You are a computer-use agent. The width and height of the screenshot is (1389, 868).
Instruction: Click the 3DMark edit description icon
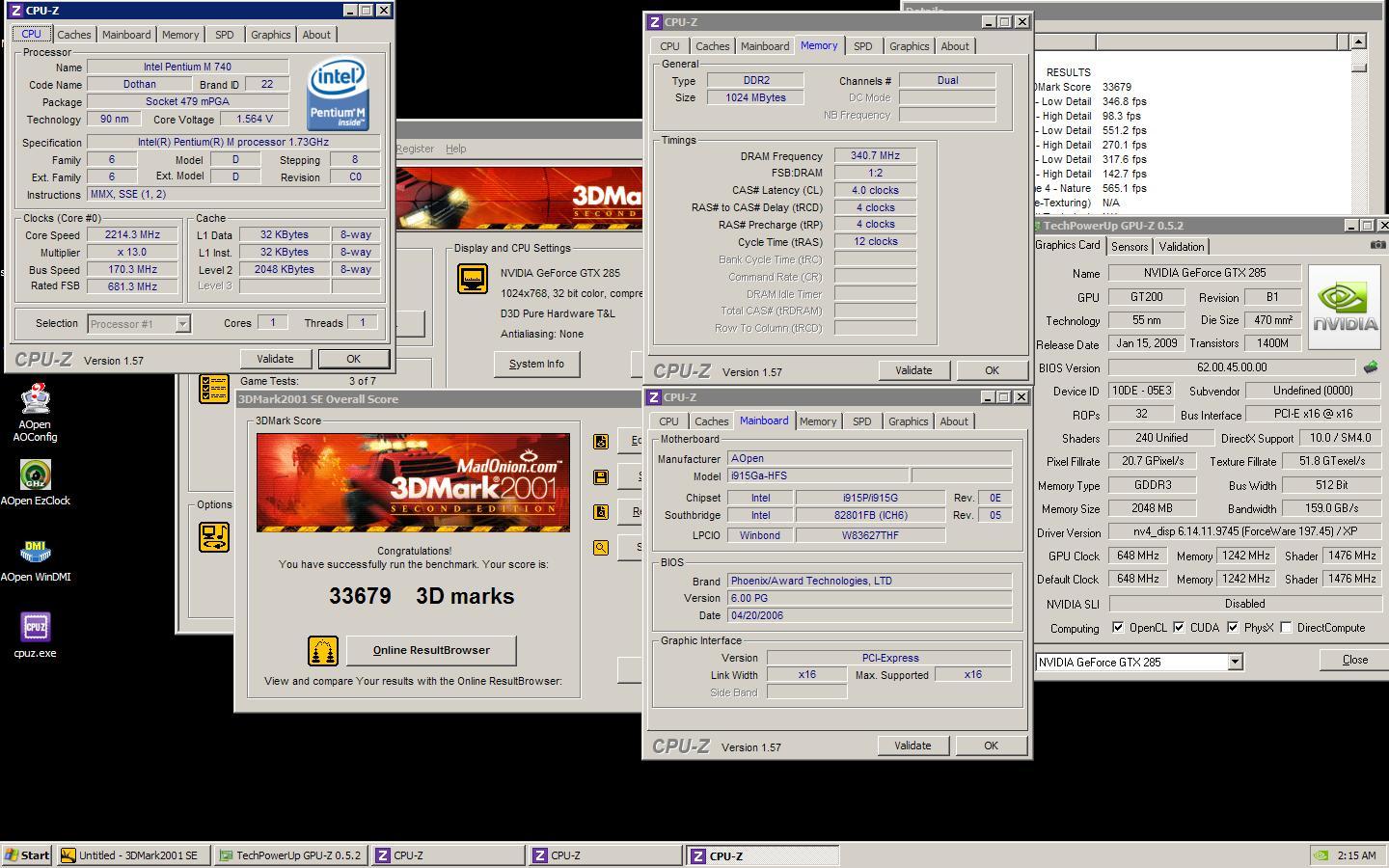click(601, 442)
